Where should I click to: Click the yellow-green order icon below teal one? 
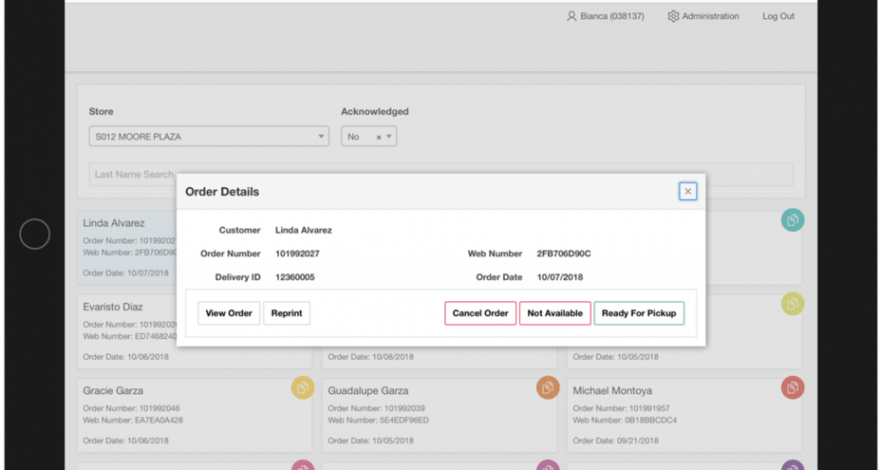pyautogui.click(x=792, y=304)
